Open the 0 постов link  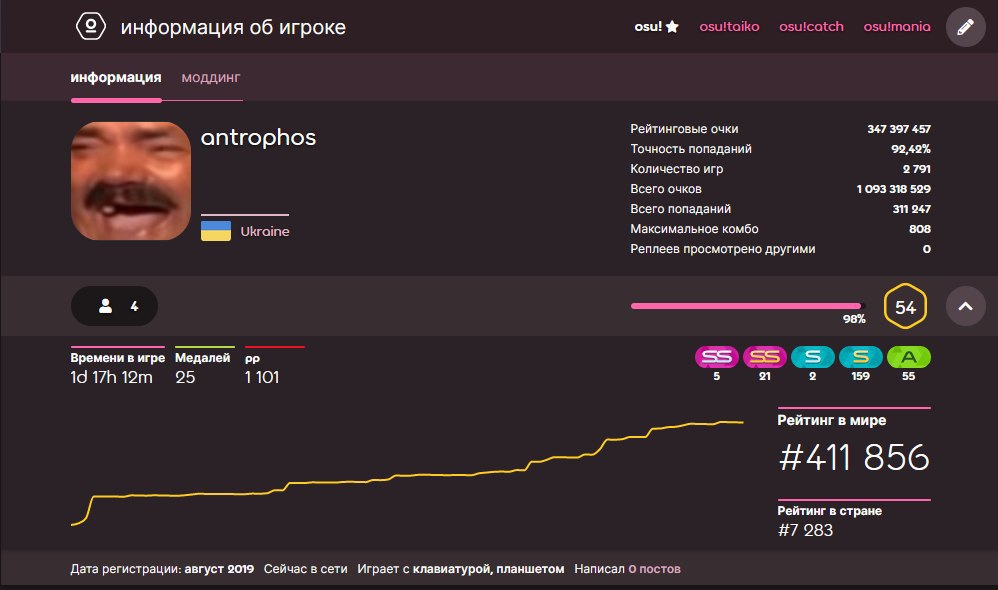pyautogui.click(x=654, y=569)
